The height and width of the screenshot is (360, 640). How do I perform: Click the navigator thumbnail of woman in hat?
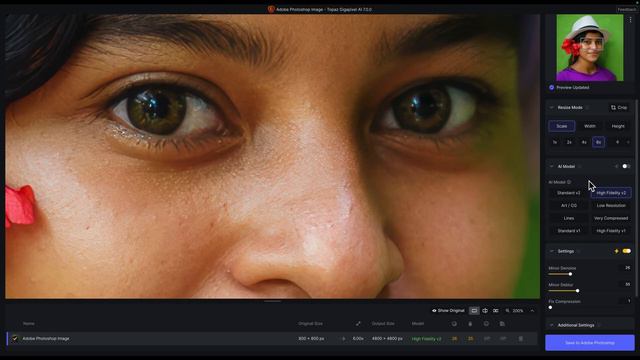[x=590, y=48]
